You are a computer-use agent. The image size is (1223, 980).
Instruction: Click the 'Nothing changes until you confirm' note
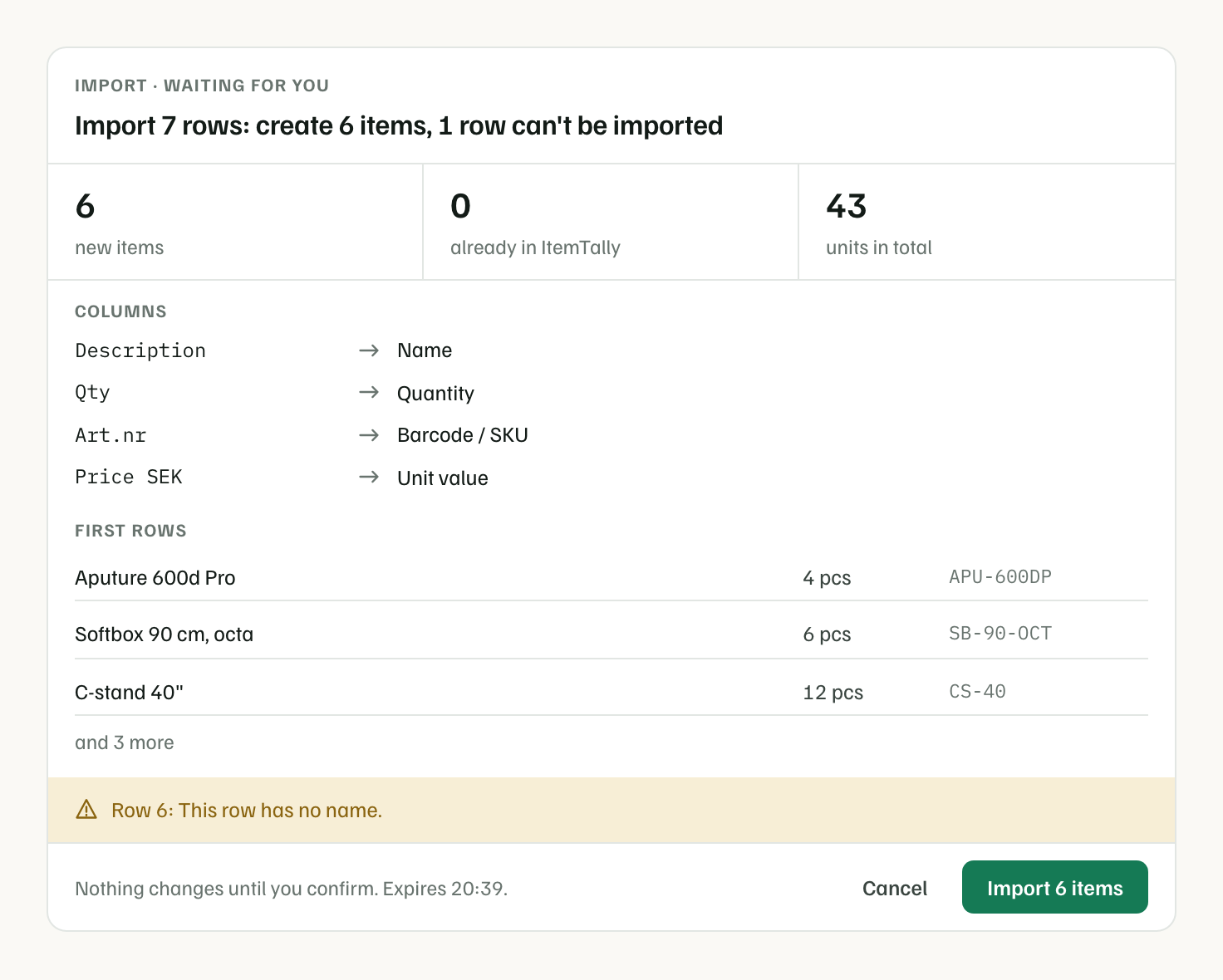pyautogui.click(x=291, y=888)
